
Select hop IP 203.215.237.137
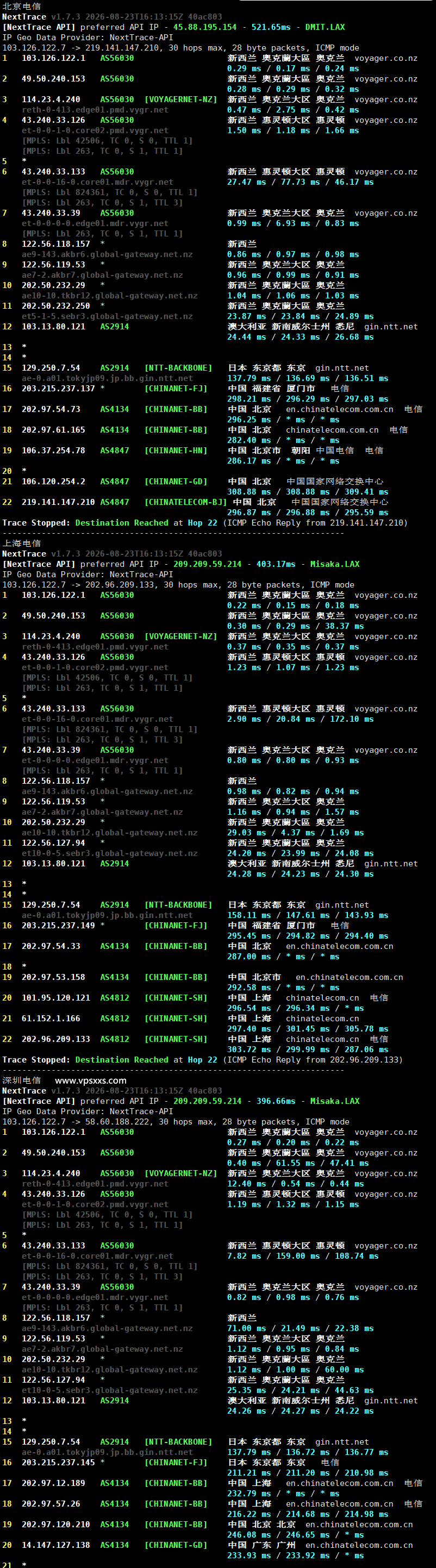pos(58,389)
